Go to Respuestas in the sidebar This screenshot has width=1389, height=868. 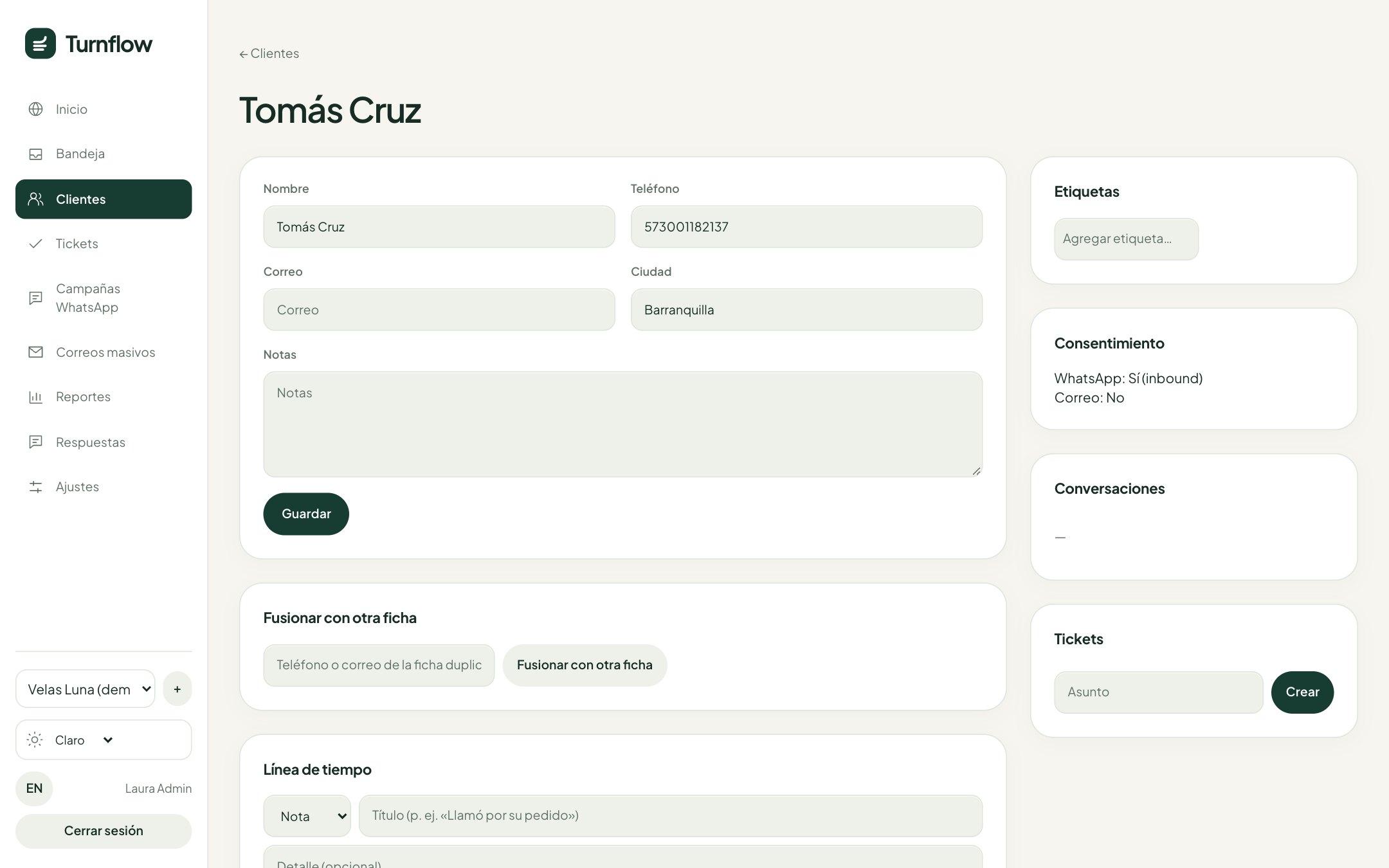104,442
